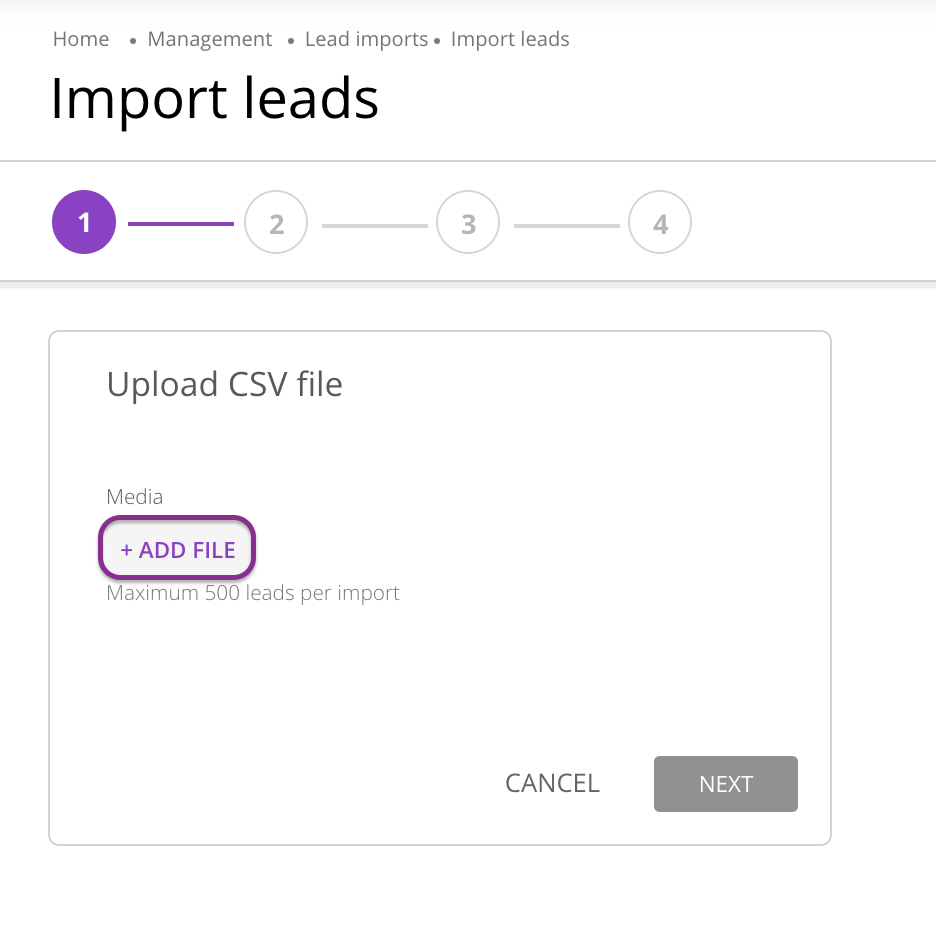Click the Import leads breadcrumb item
This screenshot has height=938, width=936.
click(510, 40)
